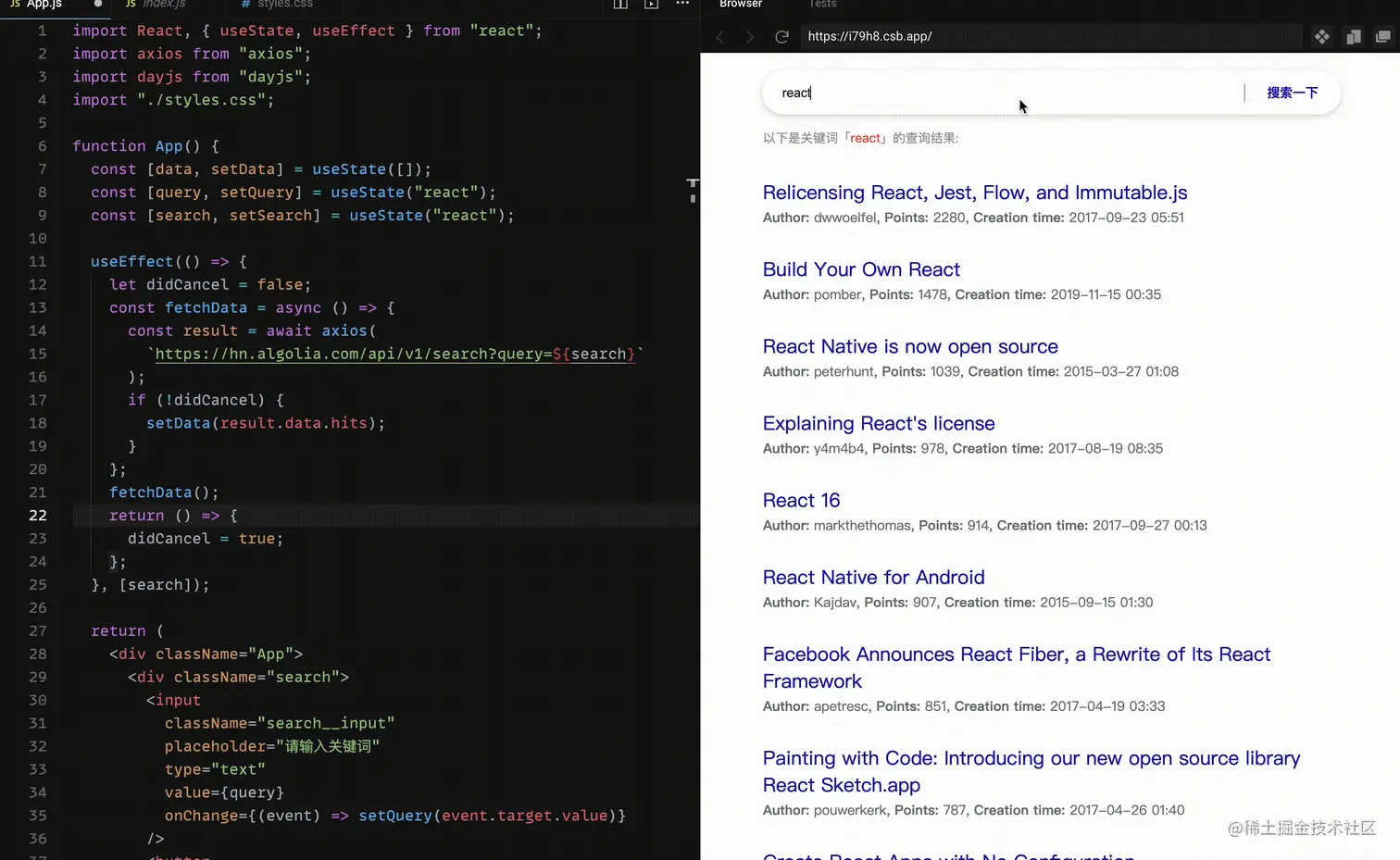Click 'className="search__input"' on line 31
The width and height of the screenshot is (1400, 860).
coord(280,723)
